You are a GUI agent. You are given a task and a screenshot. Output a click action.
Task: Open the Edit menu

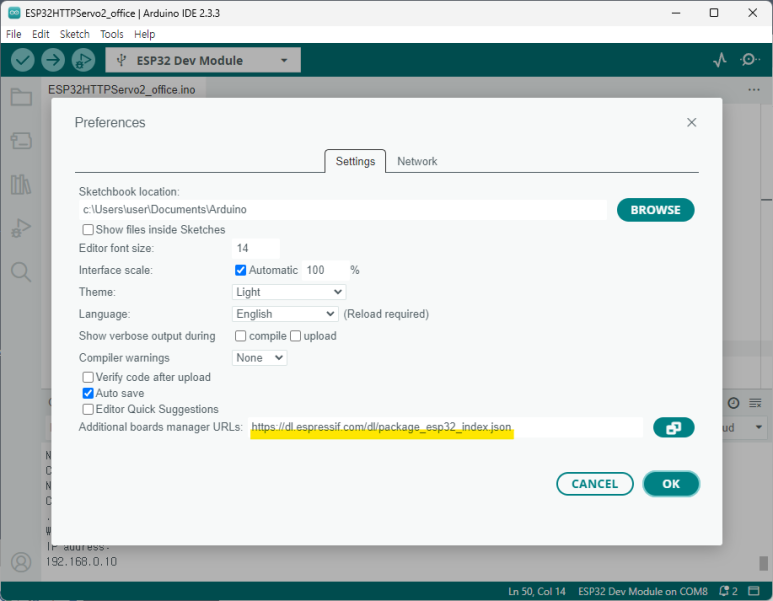click(40, 34)
